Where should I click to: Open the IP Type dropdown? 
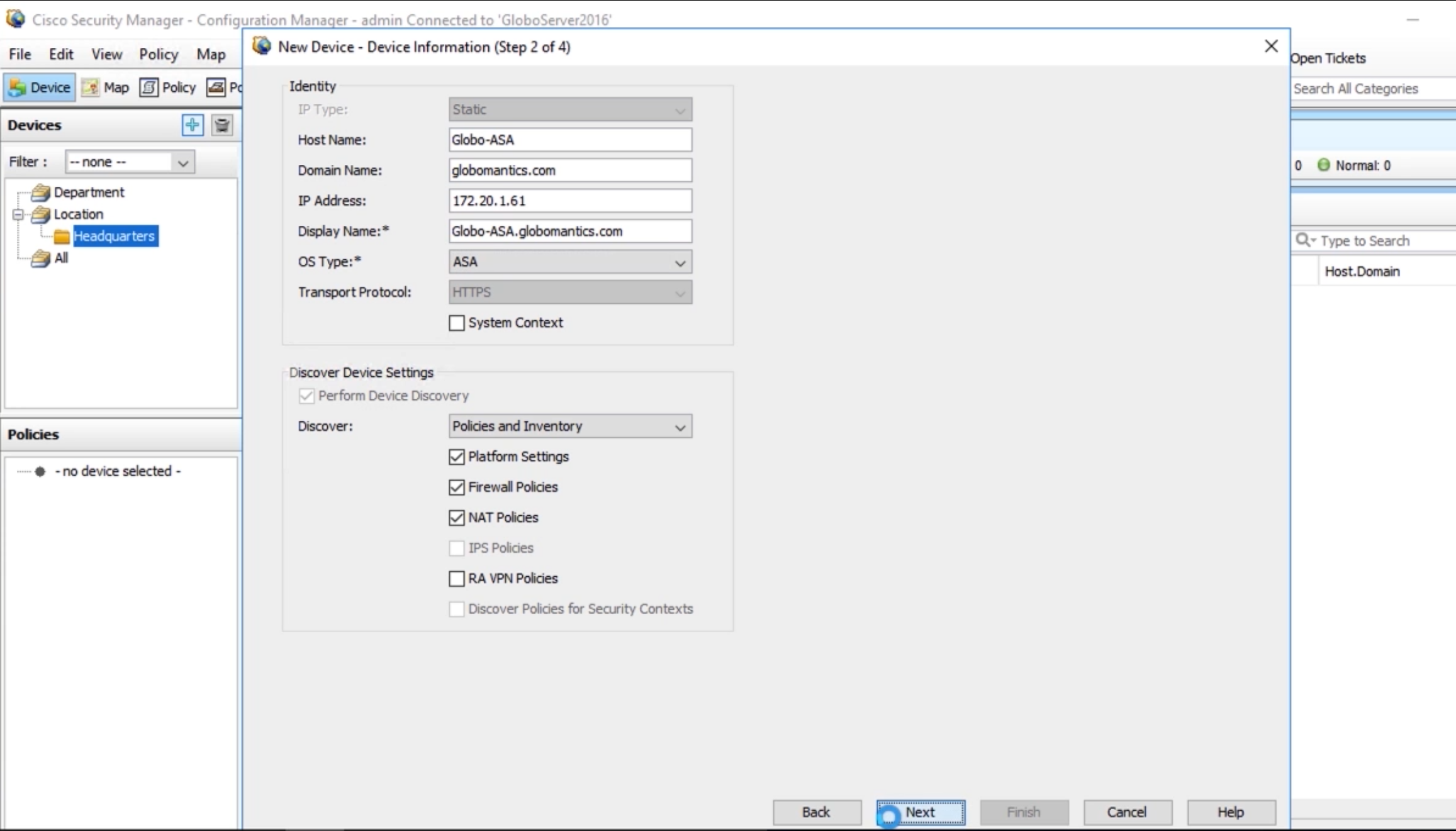click(x=571, y=109)
